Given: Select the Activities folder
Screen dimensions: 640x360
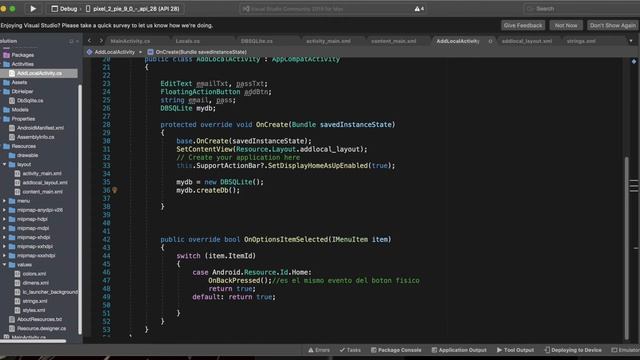Looking at the screenshot, I should 22,64.
